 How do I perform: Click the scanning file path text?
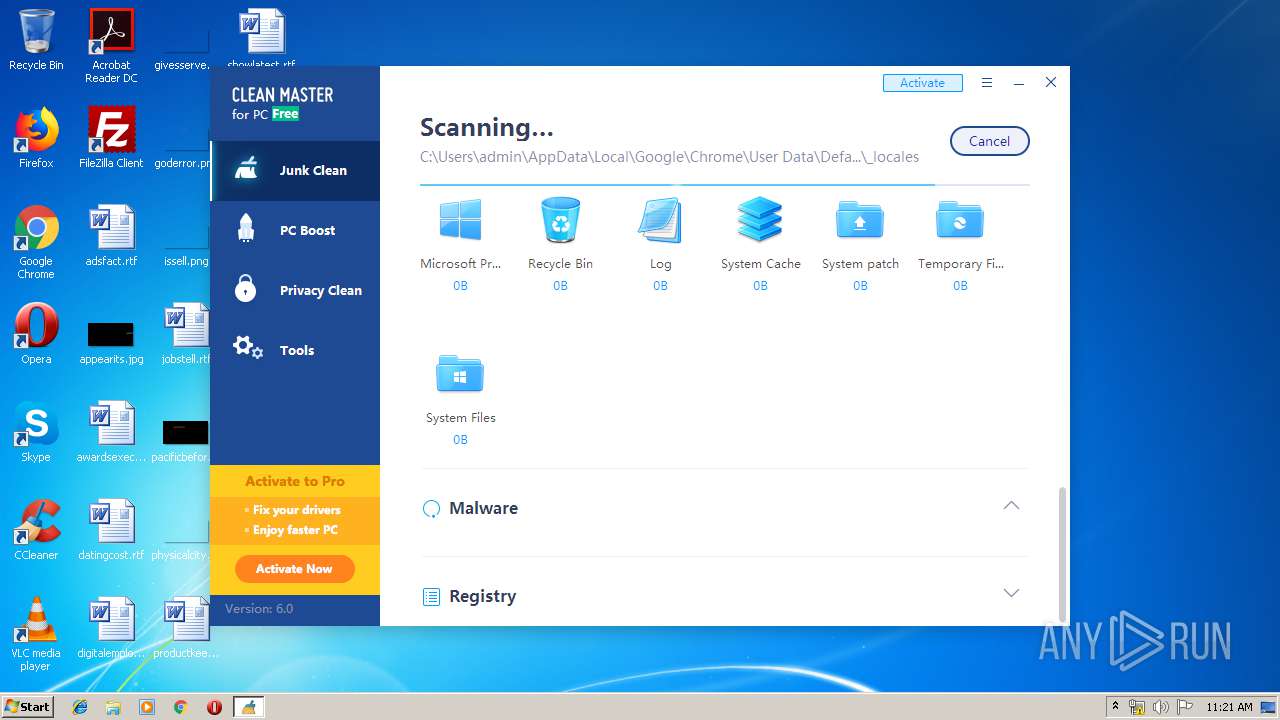669,157
